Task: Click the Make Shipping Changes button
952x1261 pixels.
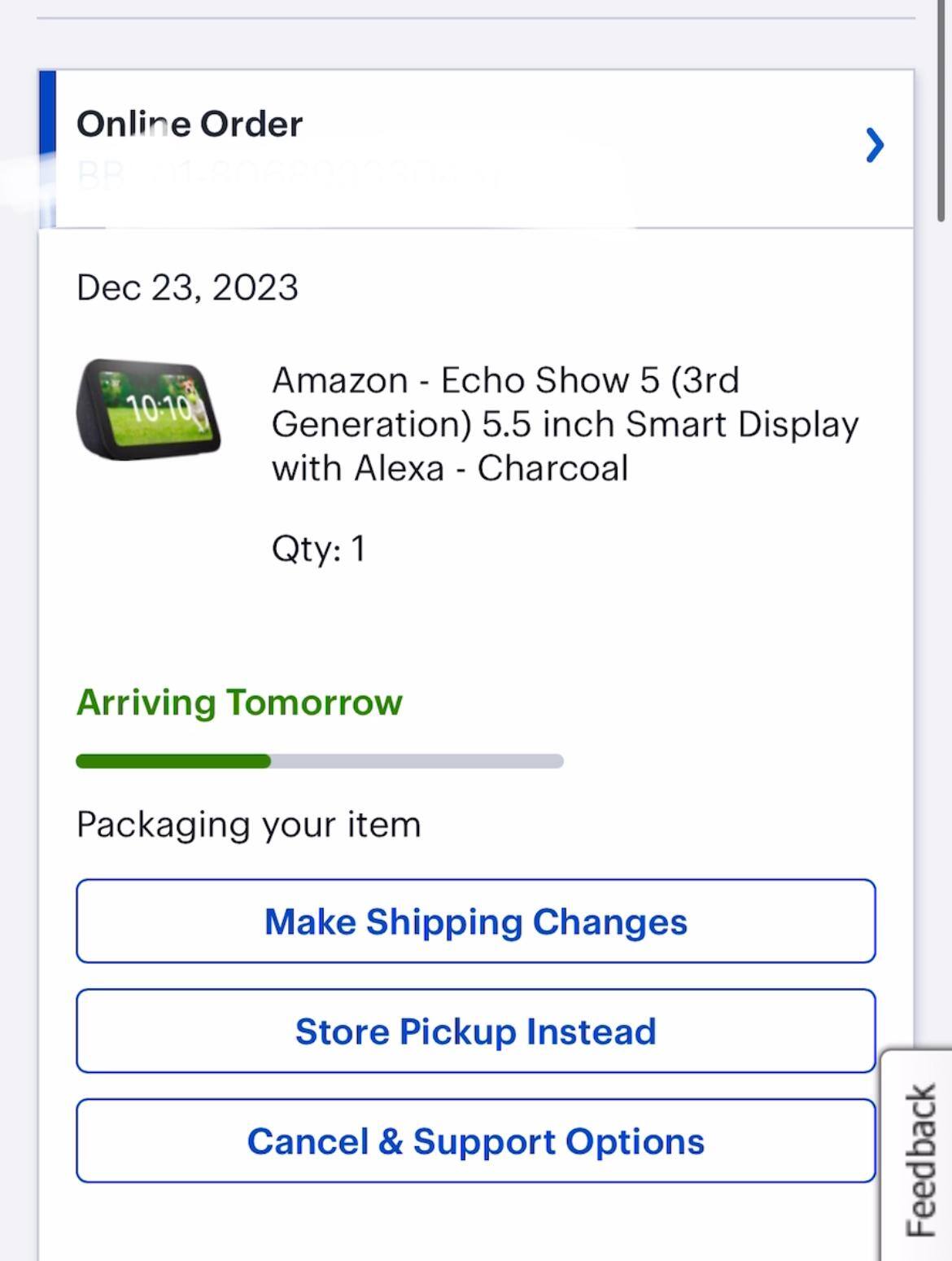Action: point(475,921)
